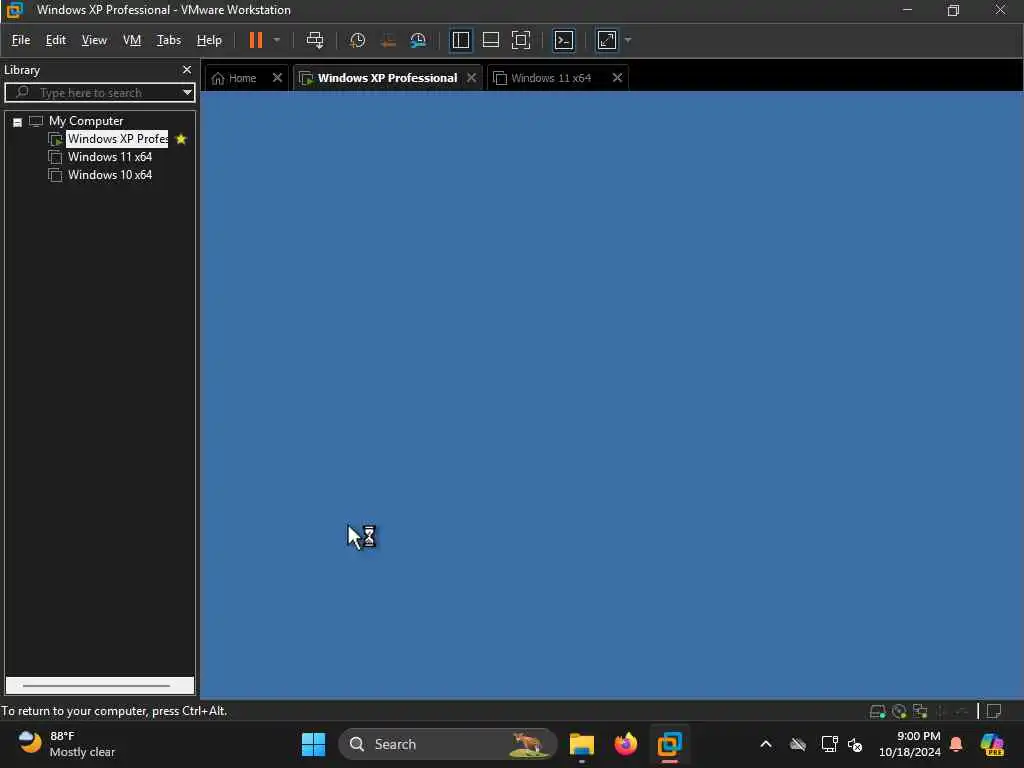Click the network adapter status icon
Viewport: 1024px width, 768px height.
click(921, 711)
